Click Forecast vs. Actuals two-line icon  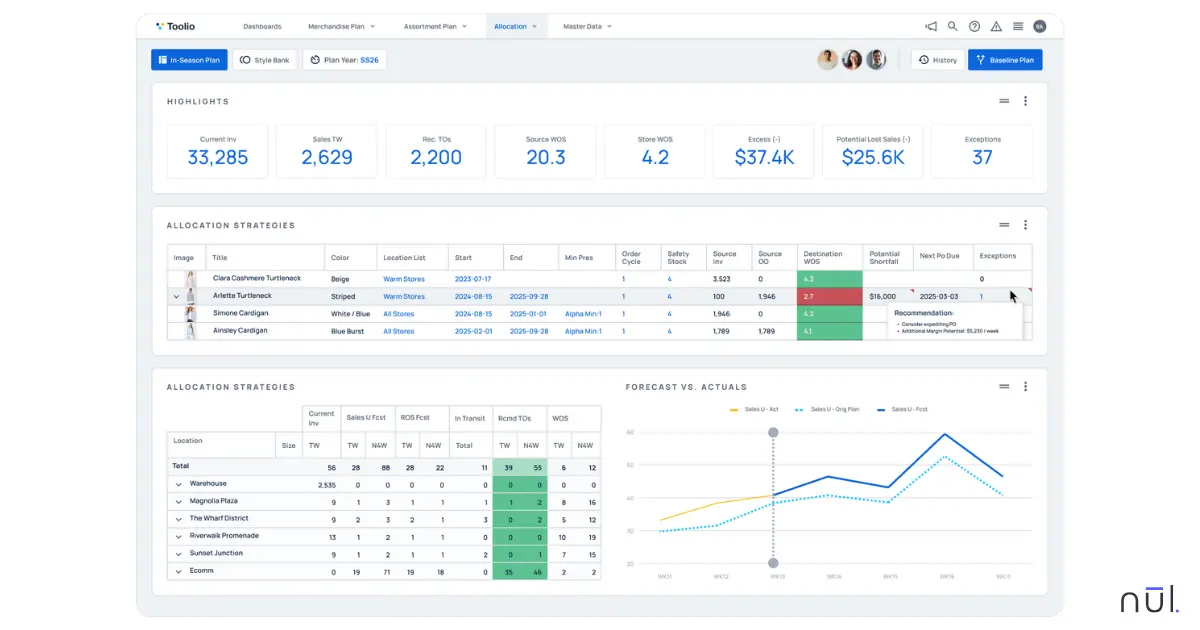1004,387
